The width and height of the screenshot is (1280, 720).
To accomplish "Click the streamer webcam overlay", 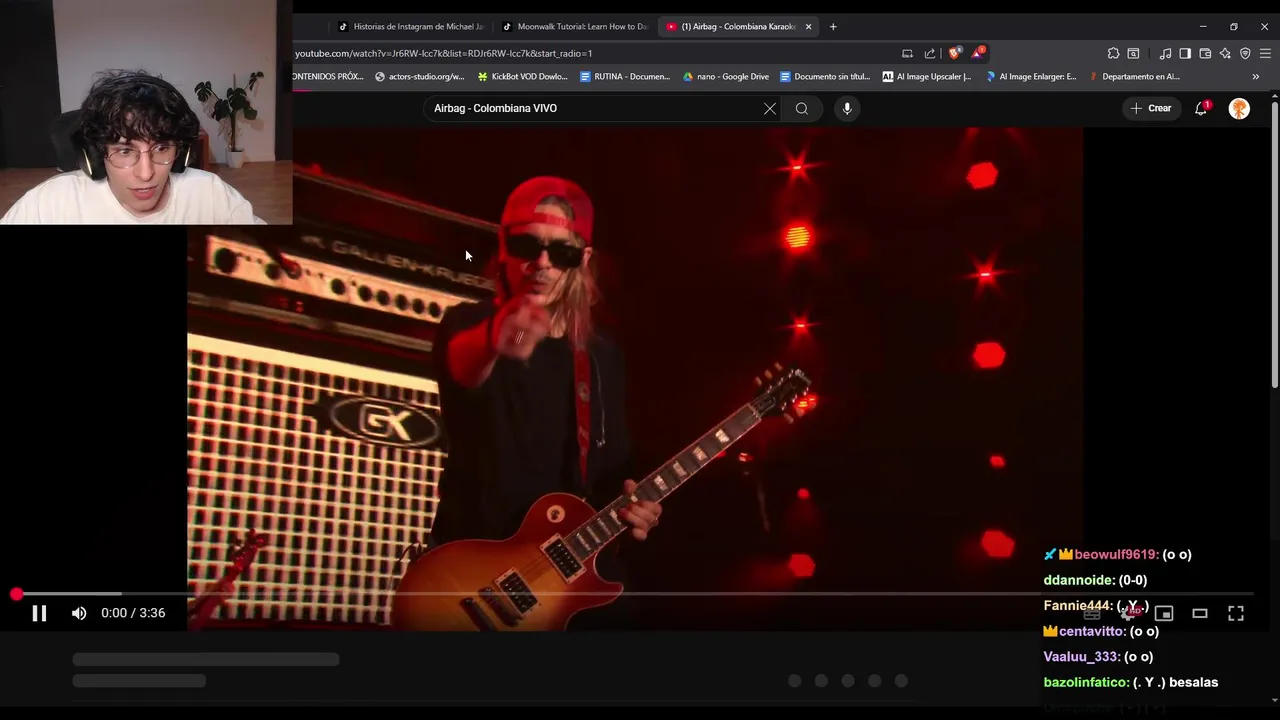I will pos(146,112).
